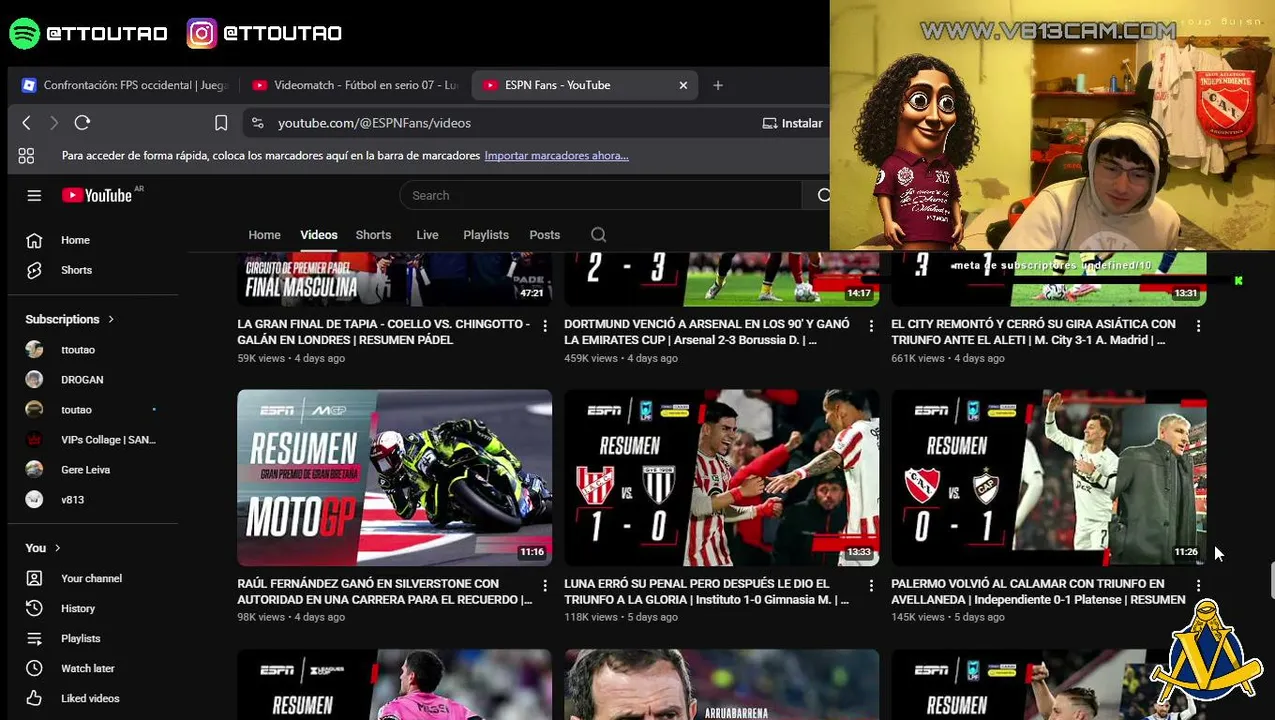Open Luna erró su penal video title
The height and width of the screenshot is (720, 1275).
coord(707,591)
